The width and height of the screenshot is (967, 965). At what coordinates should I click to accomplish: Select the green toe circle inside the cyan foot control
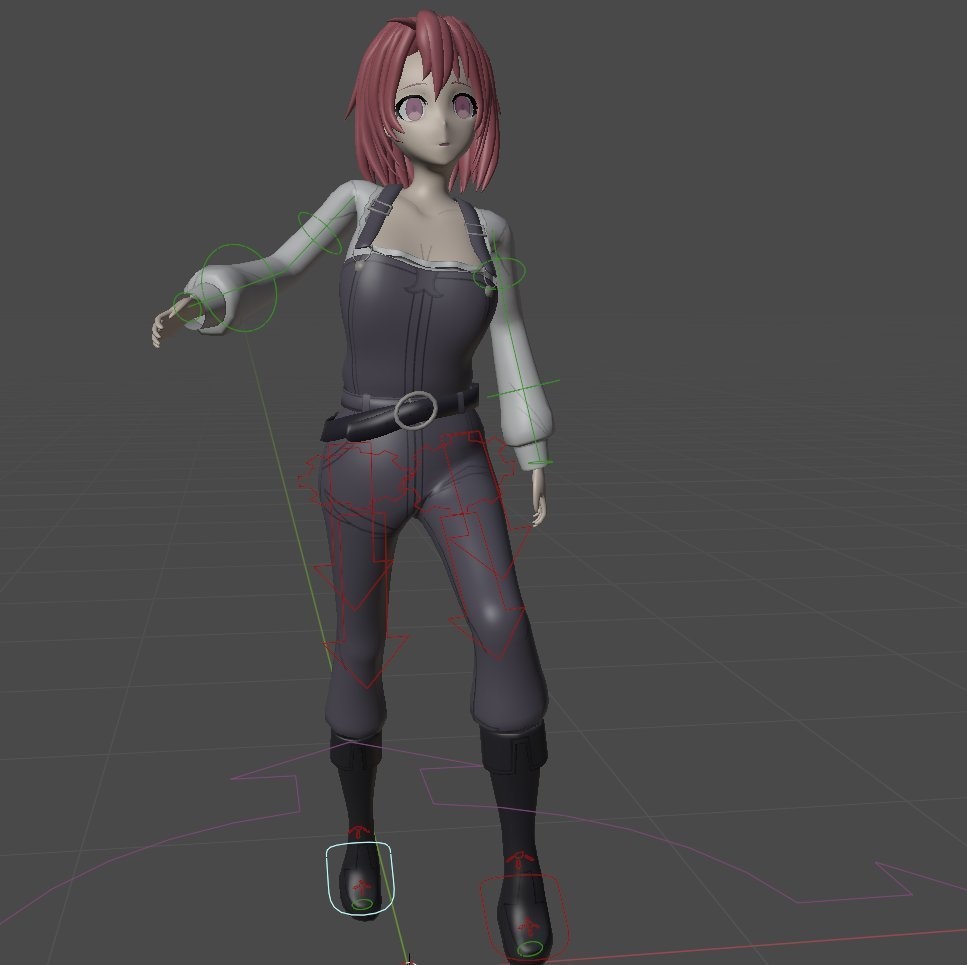[362, 904]
